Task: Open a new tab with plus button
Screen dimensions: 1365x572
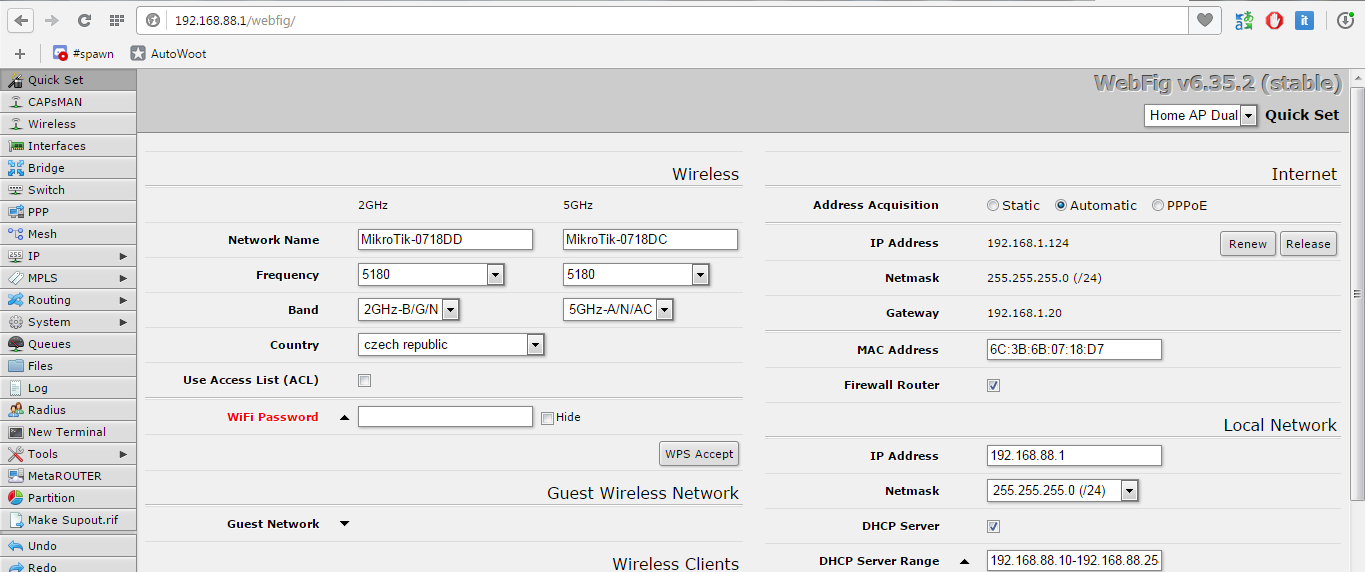Action: pos(19,54)
